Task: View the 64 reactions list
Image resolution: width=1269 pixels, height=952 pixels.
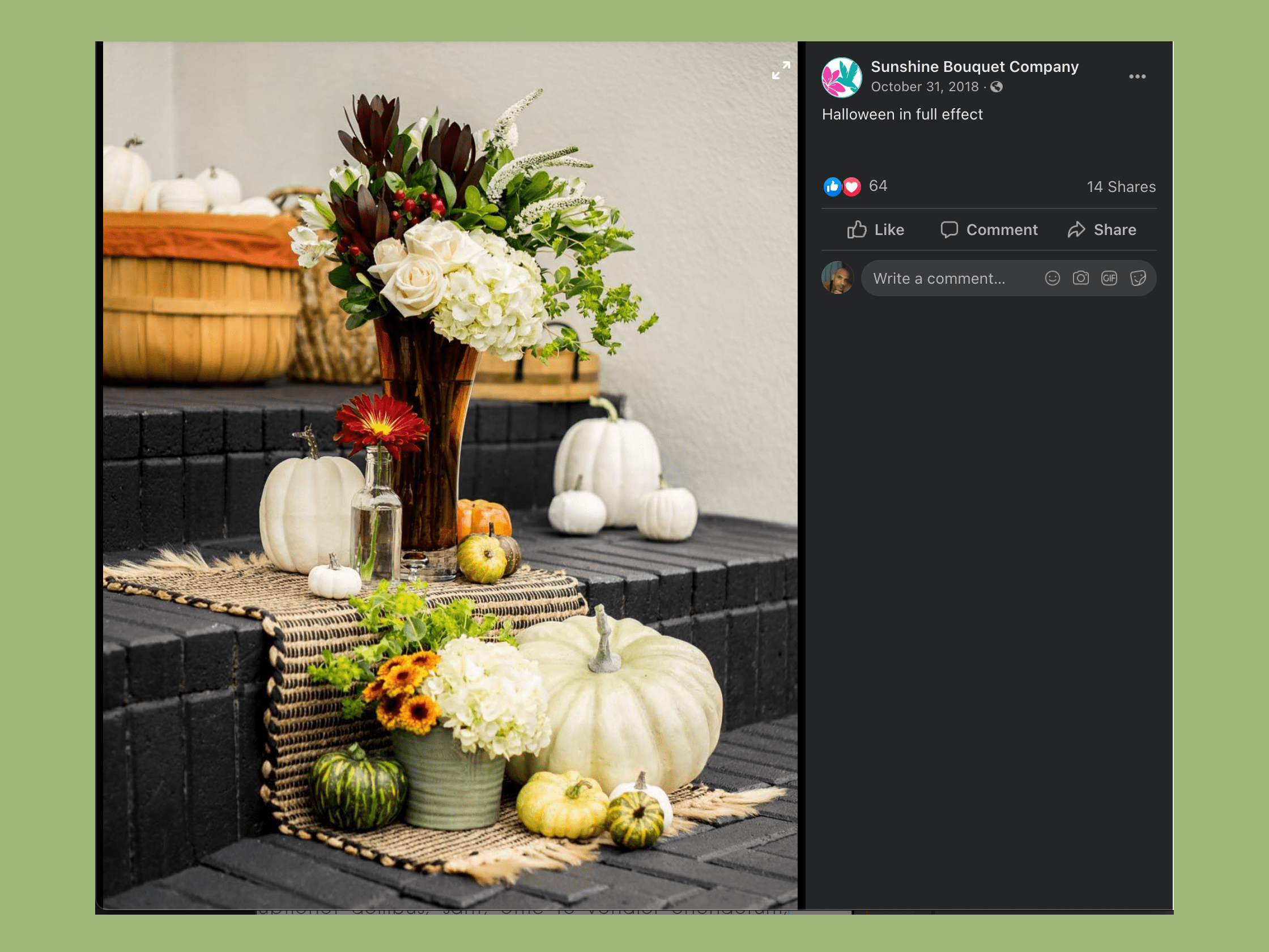Action: point(878,186)
